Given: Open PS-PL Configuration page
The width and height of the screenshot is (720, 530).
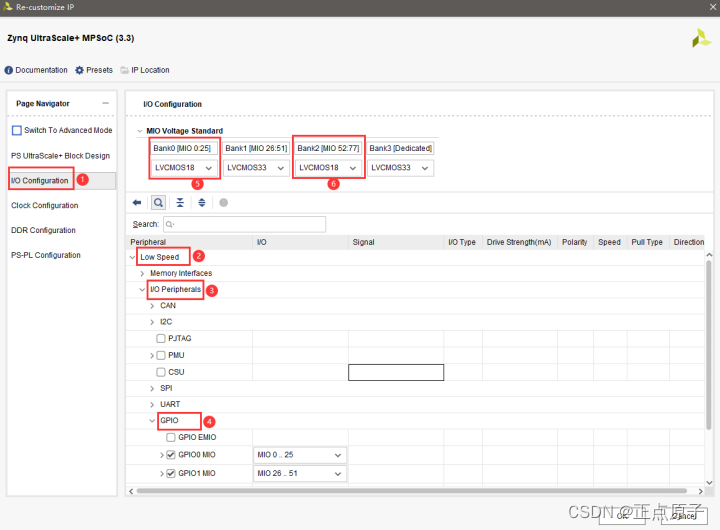Looking at the screenshot, I should [x=46, y=255].
